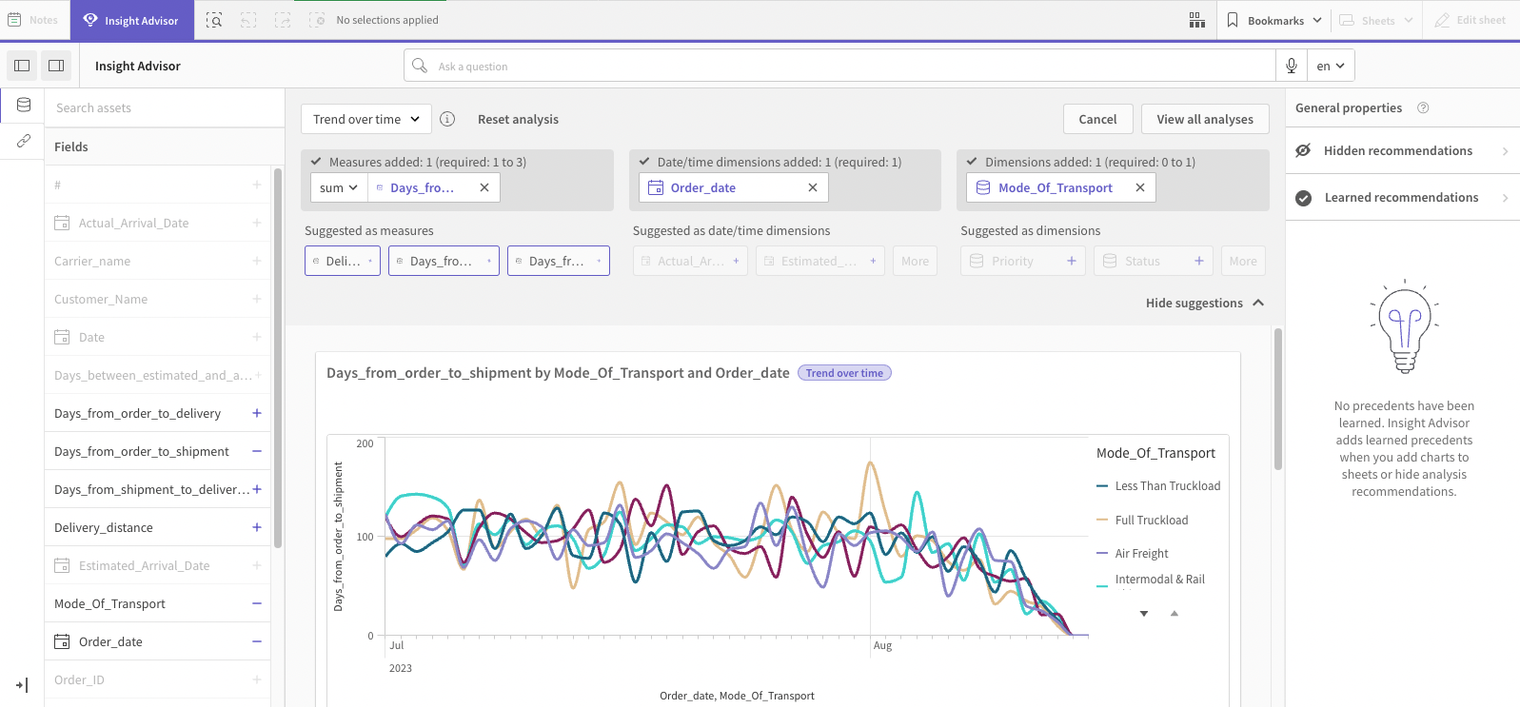Select Intermodal & Rail legend entry

[x=1151, y=580]
